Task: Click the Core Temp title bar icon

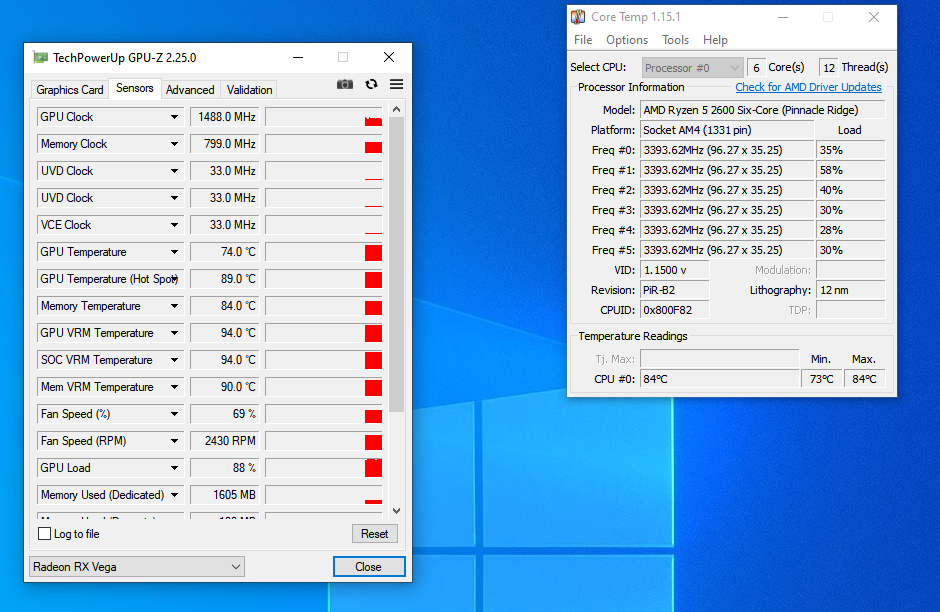Action: pyautogui.click(x=578, y=17)
